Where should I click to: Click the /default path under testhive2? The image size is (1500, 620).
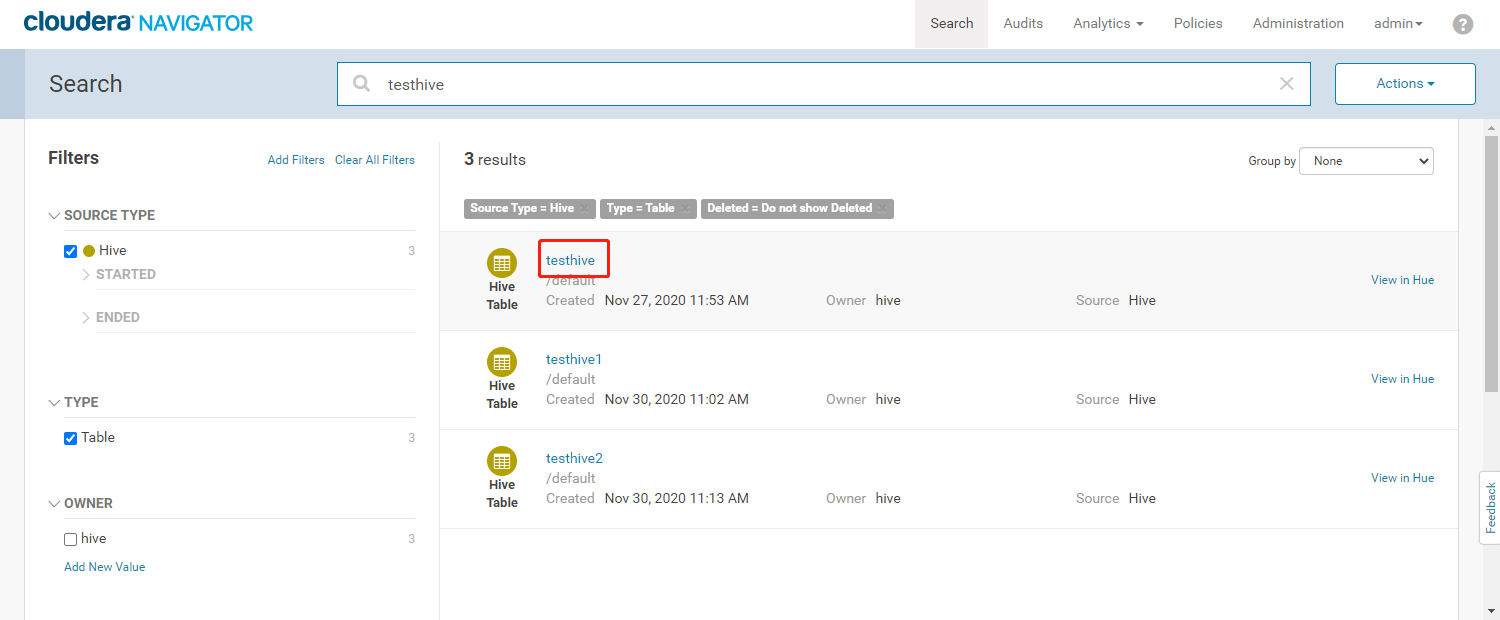coord(571,478)
